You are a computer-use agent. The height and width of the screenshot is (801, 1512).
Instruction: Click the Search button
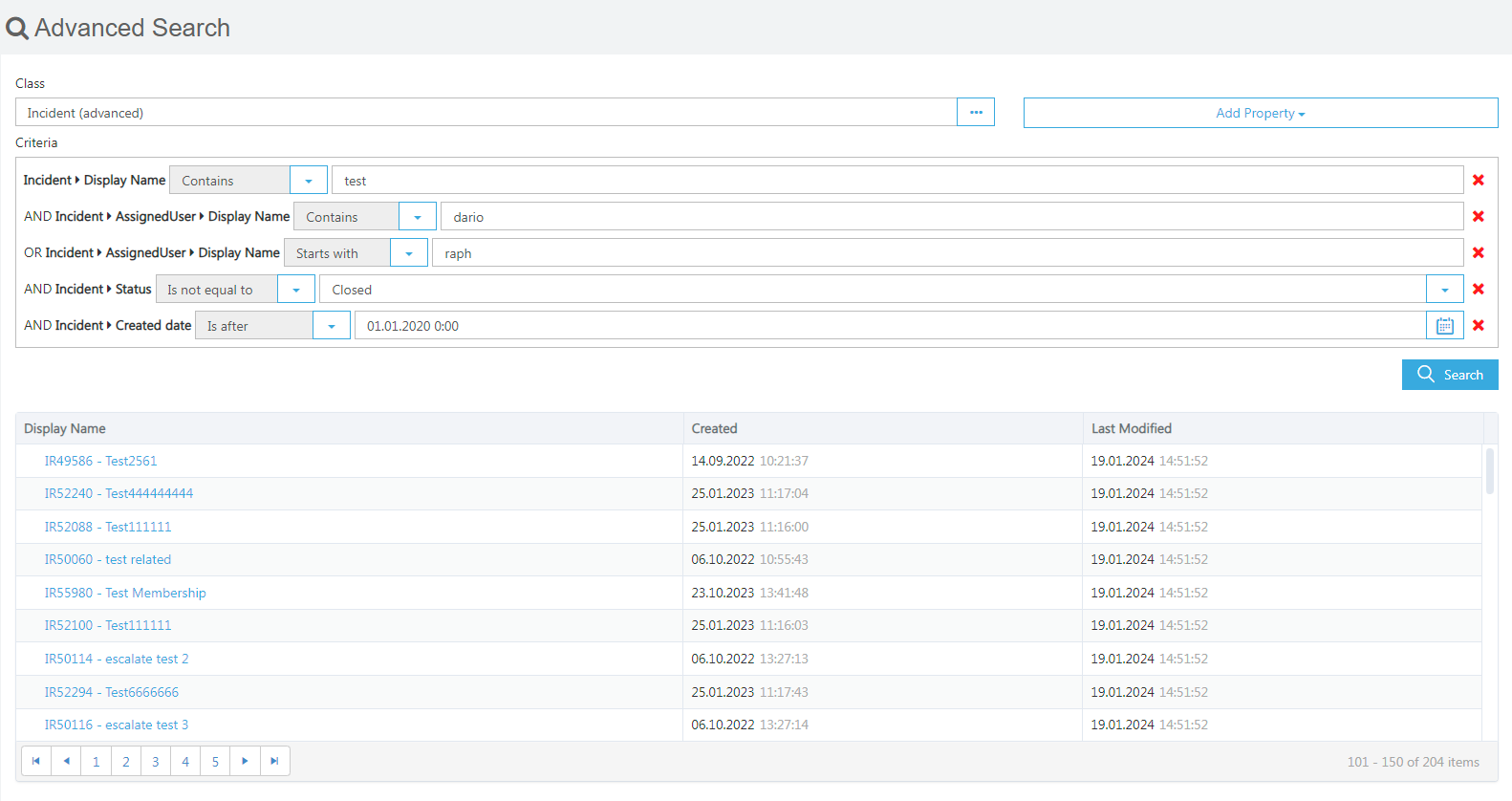pos(1449,375)
